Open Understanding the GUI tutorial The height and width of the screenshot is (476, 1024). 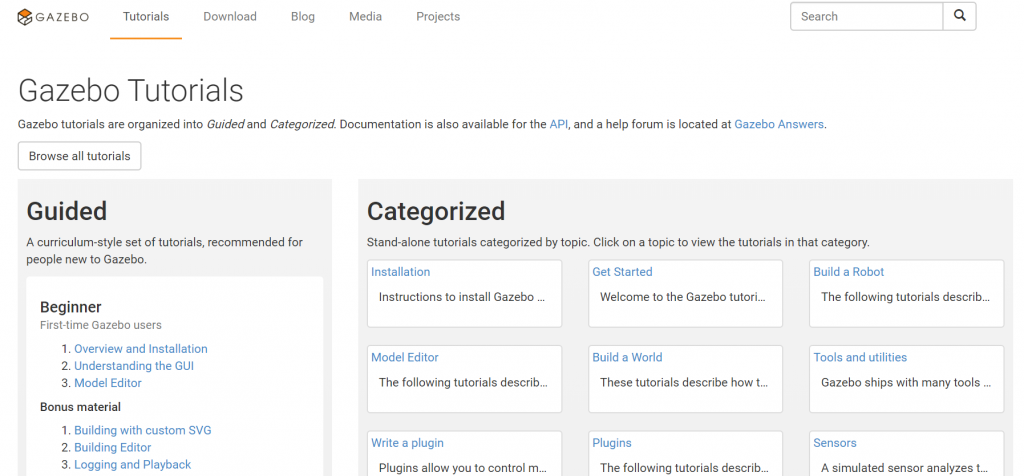point(134,366)
